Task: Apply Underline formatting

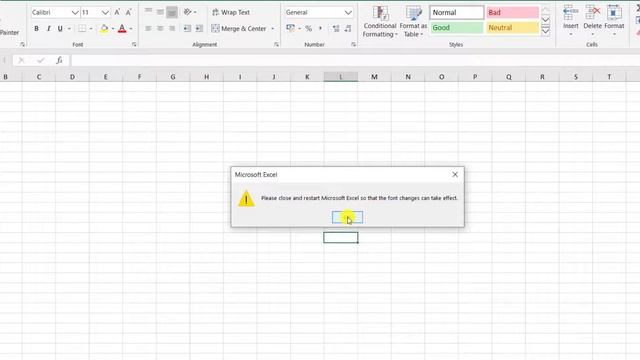Action: tap(60, 29)
